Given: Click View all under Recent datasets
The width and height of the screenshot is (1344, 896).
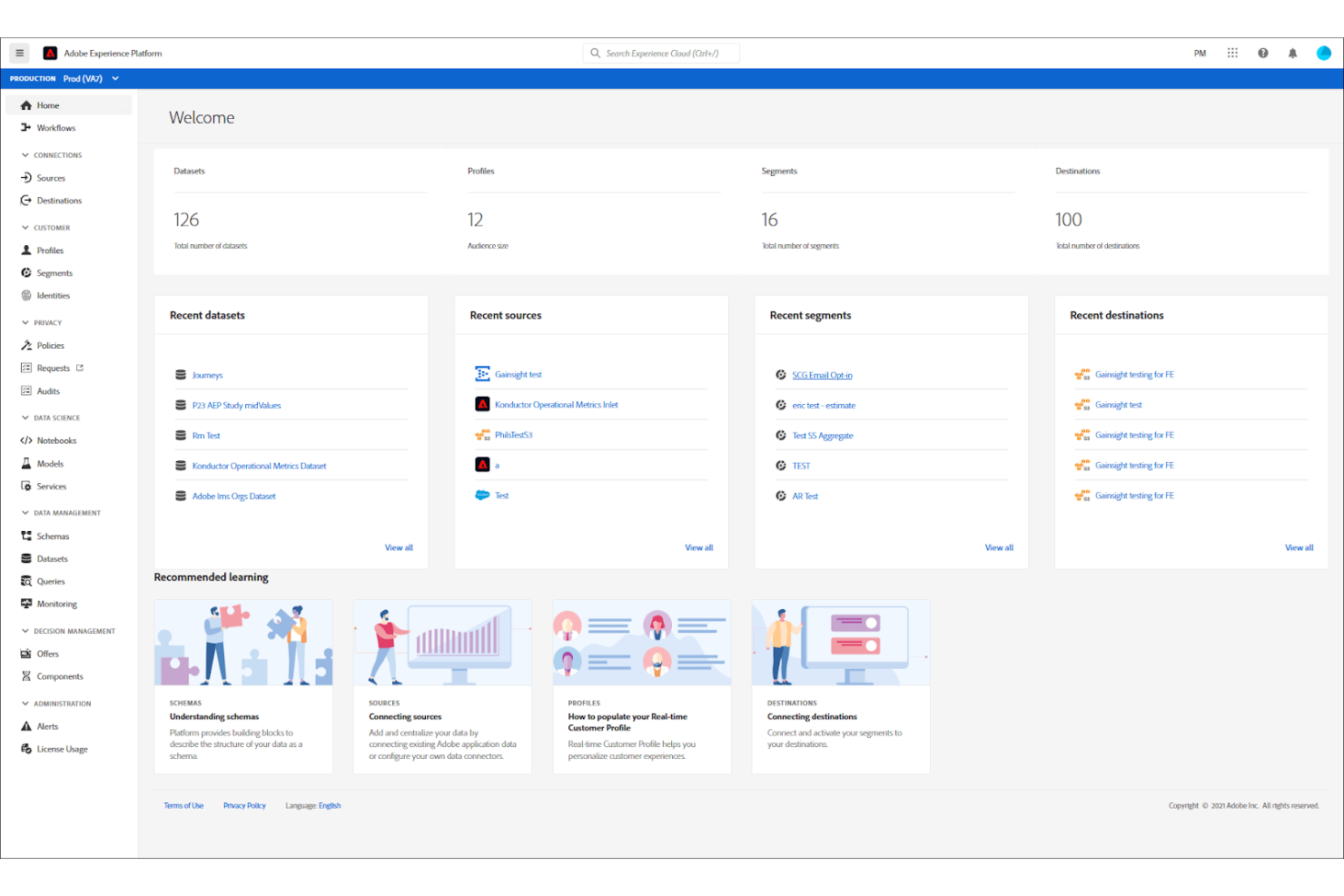Looking at the screenshot, I should tap(399, 548).
